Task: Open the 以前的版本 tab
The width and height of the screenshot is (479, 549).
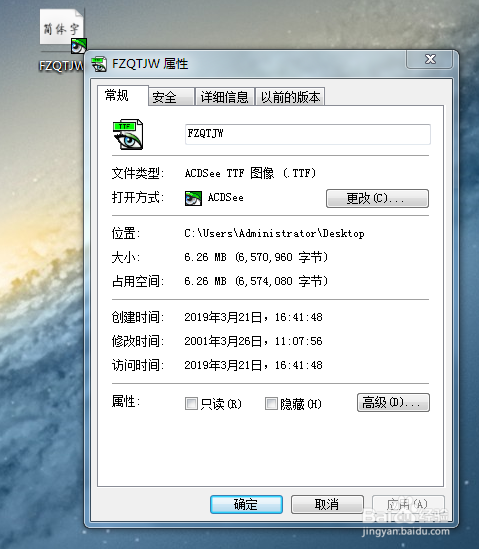Action: [290, 97]
